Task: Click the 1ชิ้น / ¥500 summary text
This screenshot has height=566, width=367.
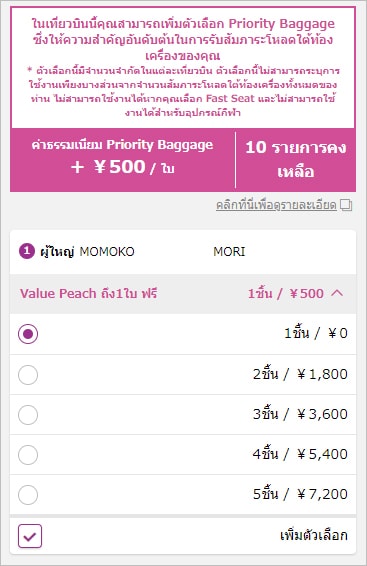Action: pyautogui.click(x=286, y=293)
